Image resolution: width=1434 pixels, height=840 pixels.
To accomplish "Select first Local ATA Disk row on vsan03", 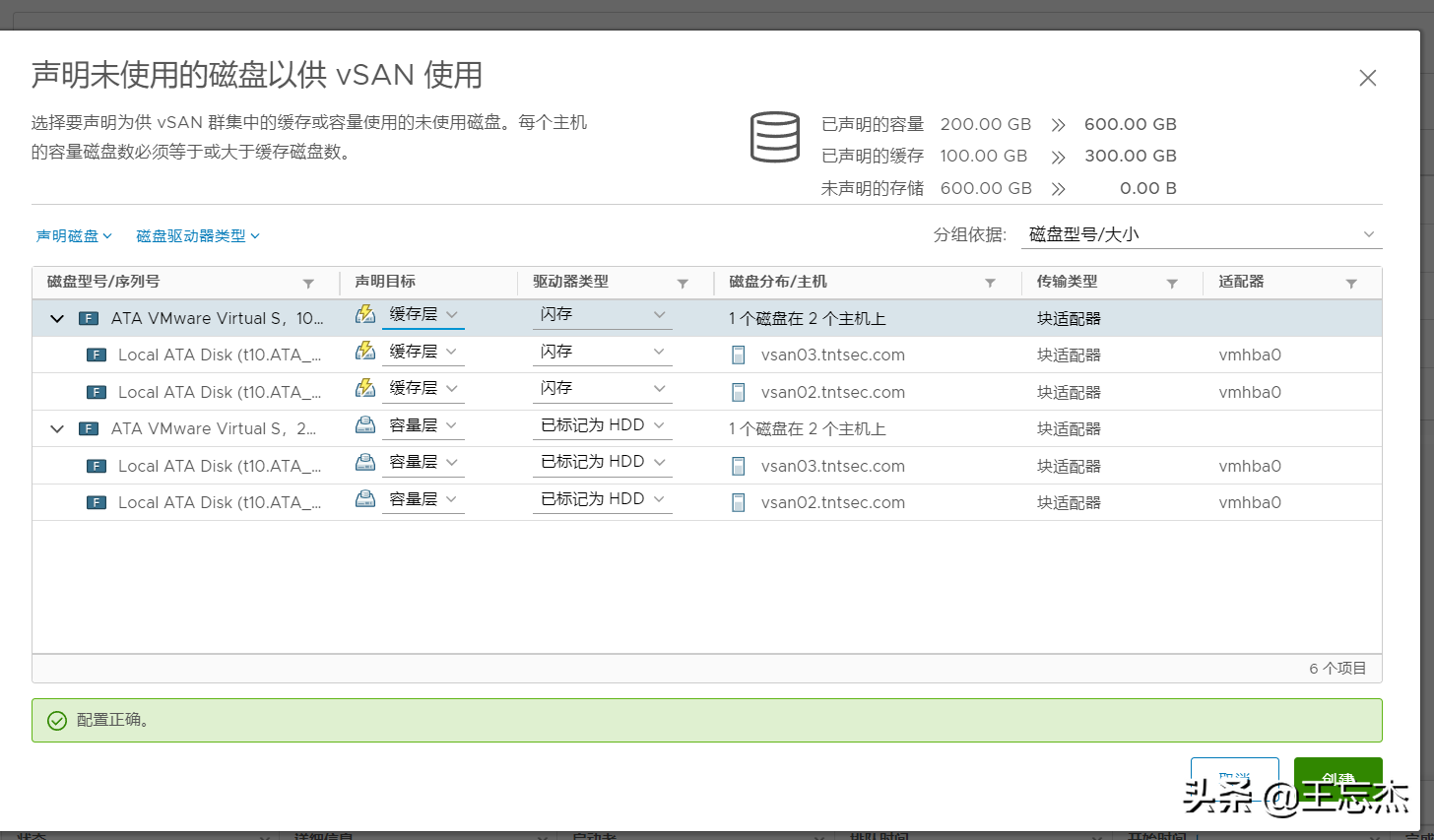I will pos(706,355).
